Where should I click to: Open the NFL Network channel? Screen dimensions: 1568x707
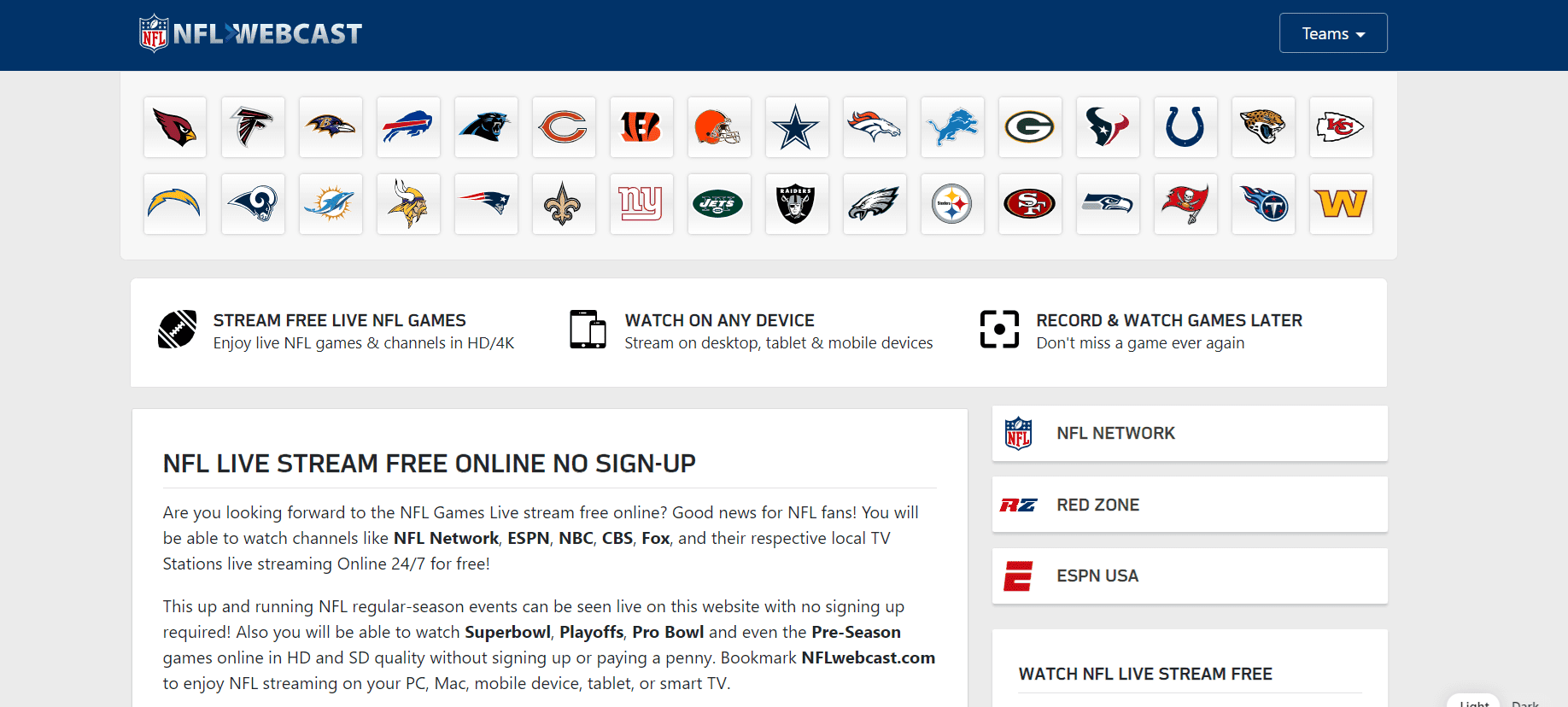coord(1190,433)
